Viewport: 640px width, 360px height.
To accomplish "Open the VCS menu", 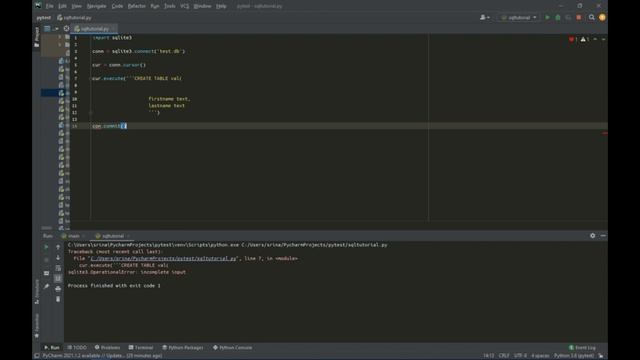I will click(x=184, y=6).
